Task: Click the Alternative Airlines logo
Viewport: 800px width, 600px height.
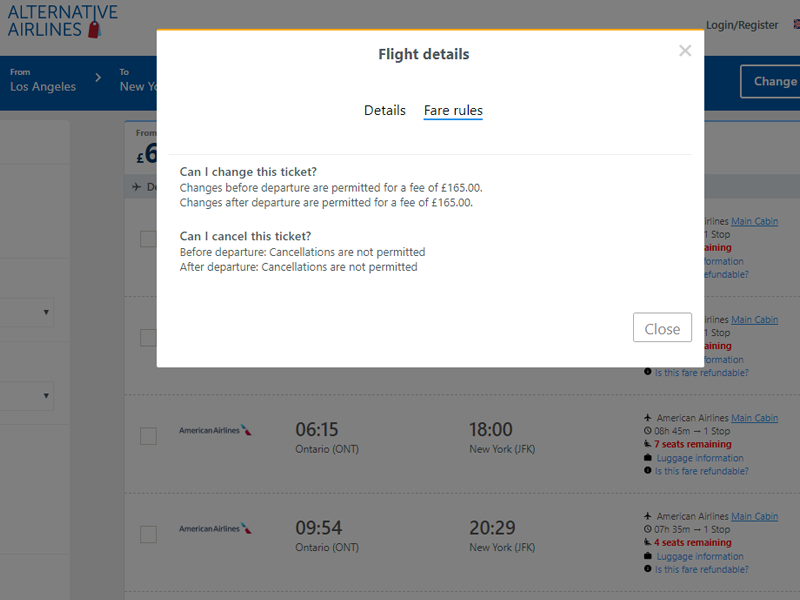Action: pos(62,21)
